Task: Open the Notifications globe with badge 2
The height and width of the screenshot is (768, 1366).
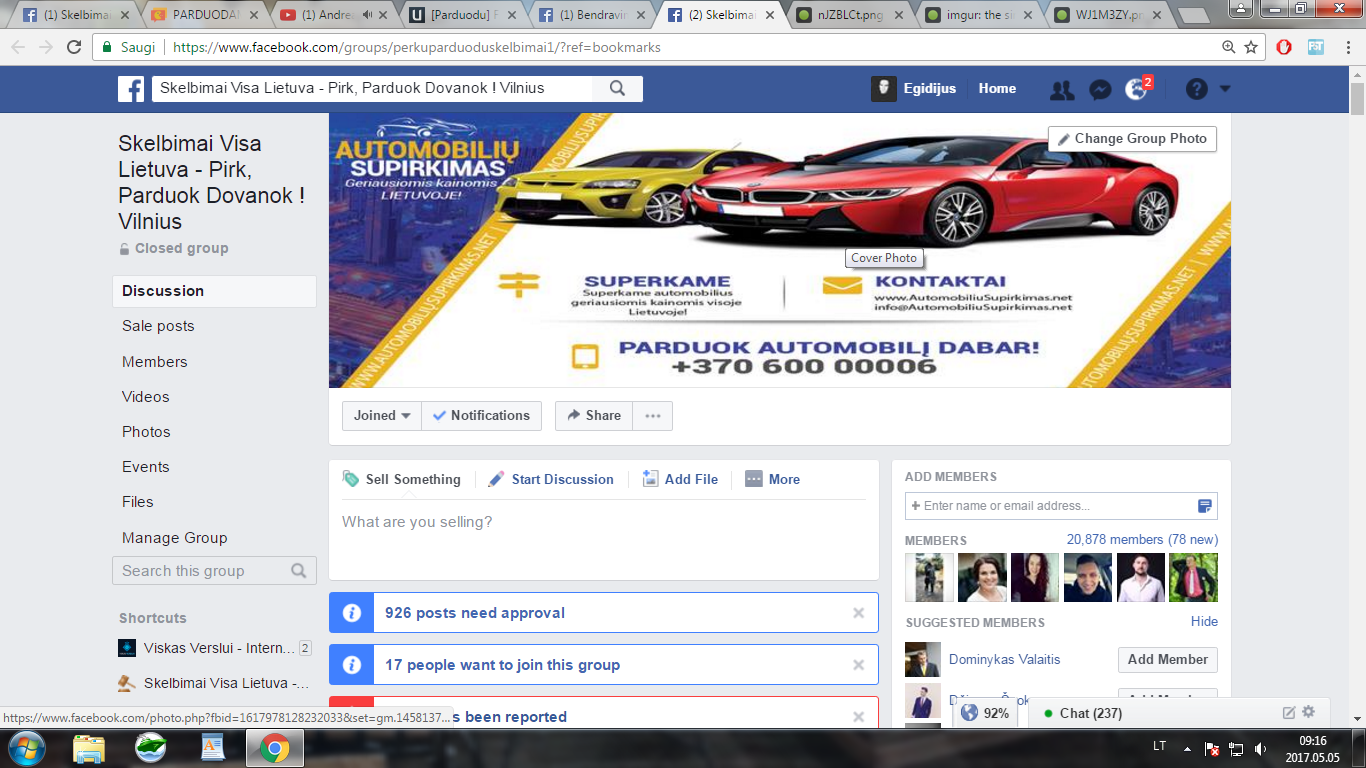Action: [1137, 89]
